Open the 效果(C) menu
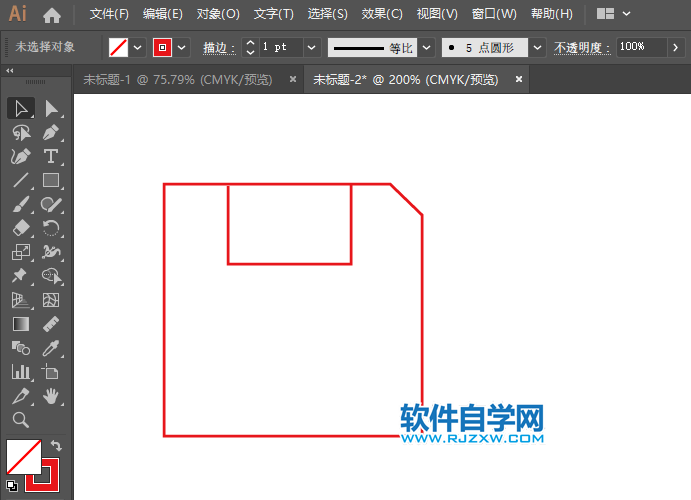Viewport: 691px width, 500px height. tap(382, 14)
